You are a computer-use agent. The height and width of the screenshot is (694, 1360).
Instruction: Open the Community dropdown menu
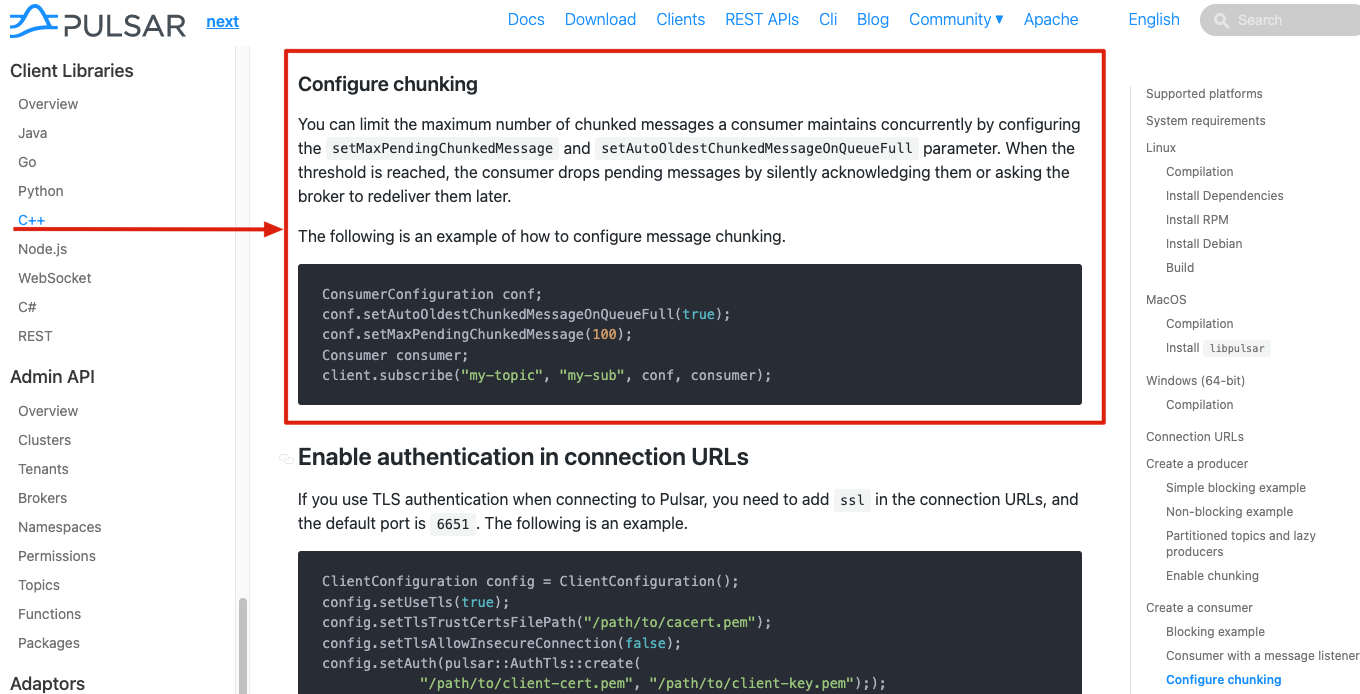[956, 19]
